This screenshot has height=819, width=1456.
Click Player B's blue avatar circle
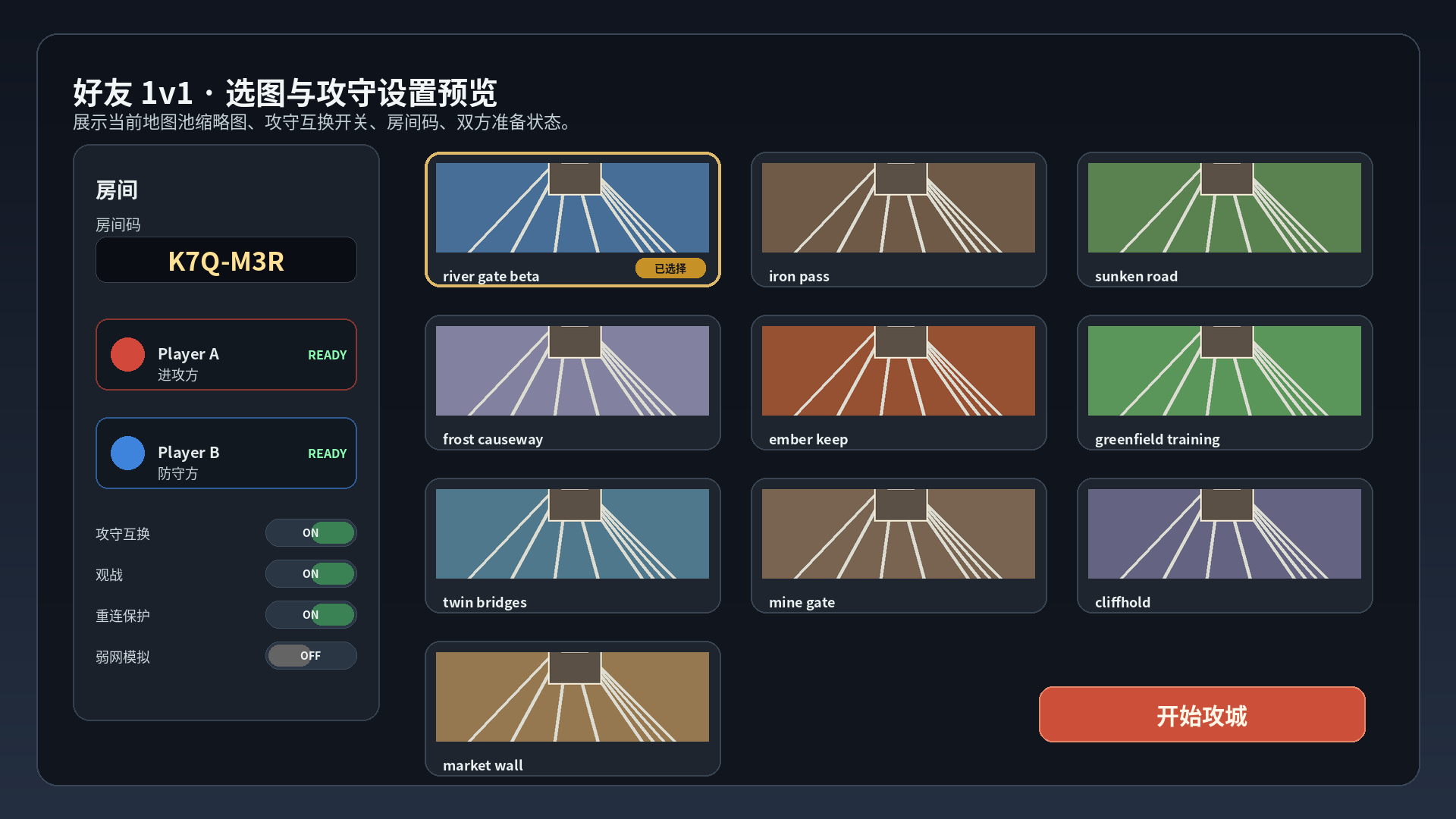click(x=127, y=453)
